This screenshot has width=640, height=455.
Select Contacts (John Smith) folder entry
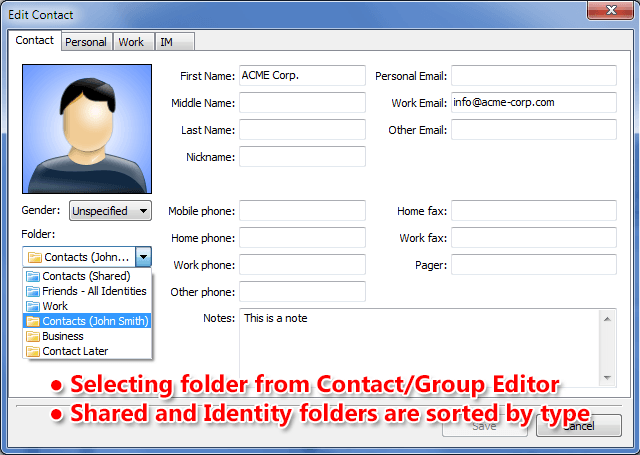click(x=87, y=321)
